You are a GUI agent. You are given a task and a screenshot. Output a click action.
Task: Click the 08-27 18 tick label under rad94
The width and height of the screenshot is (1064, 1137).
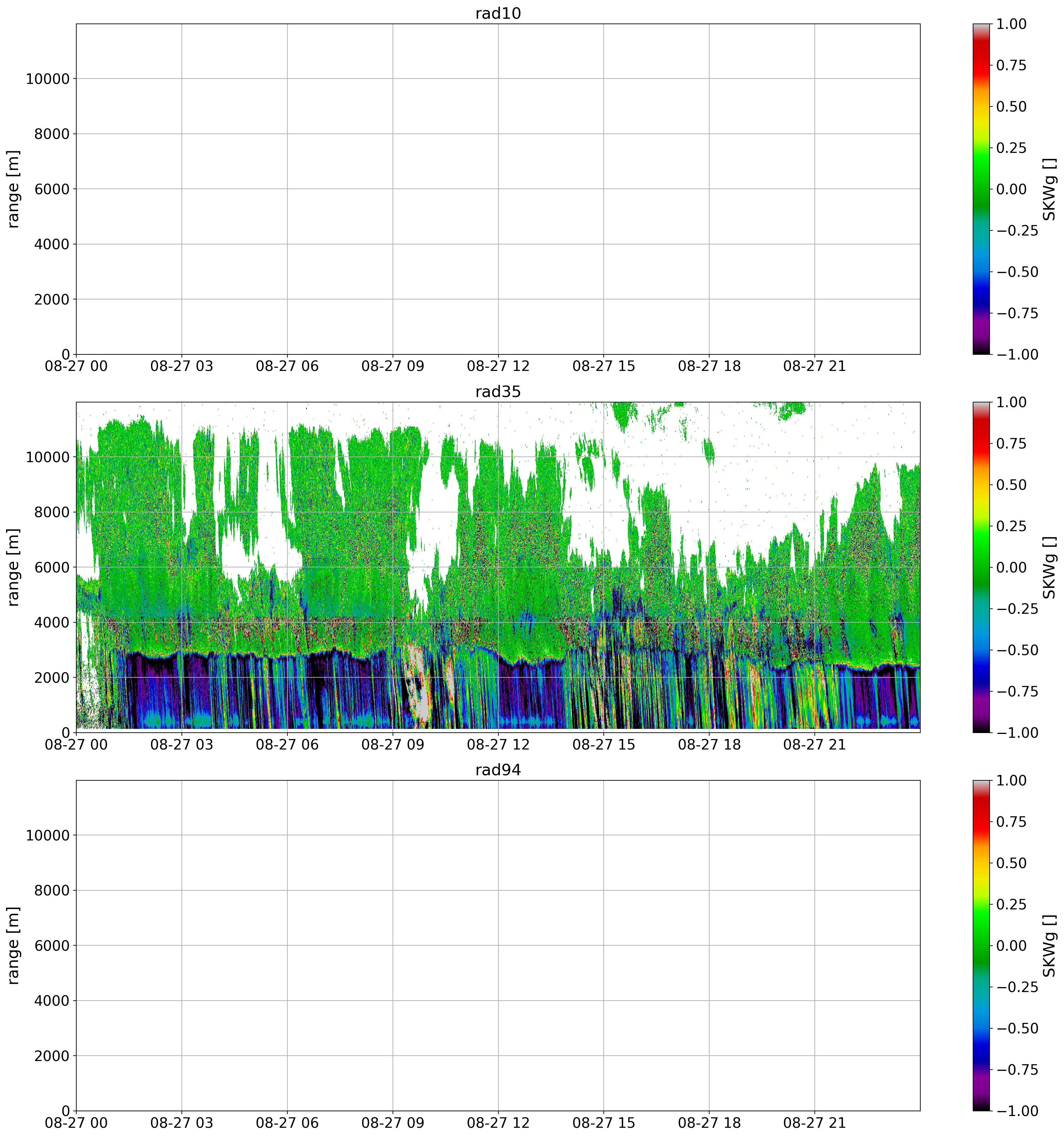pos(709,1123)
